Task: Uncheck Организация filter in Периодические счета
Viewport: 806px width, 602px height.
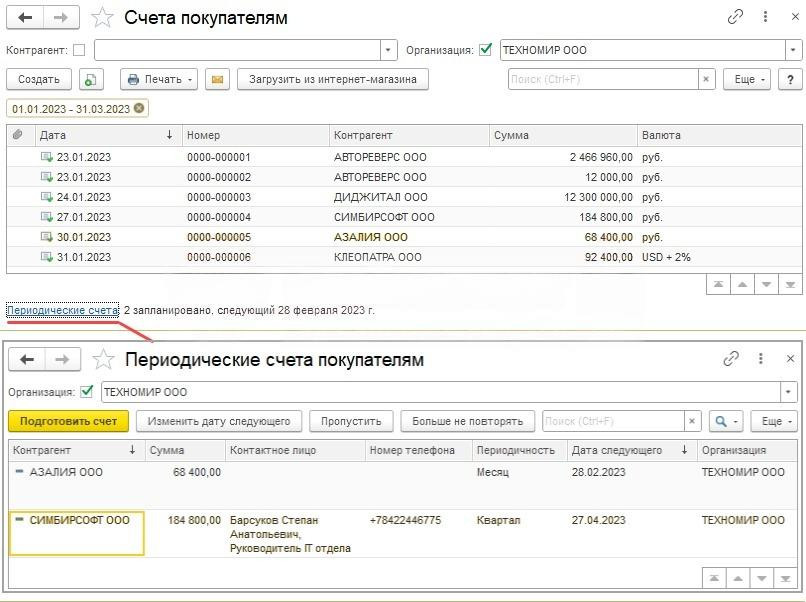Action: coord(87,392)
